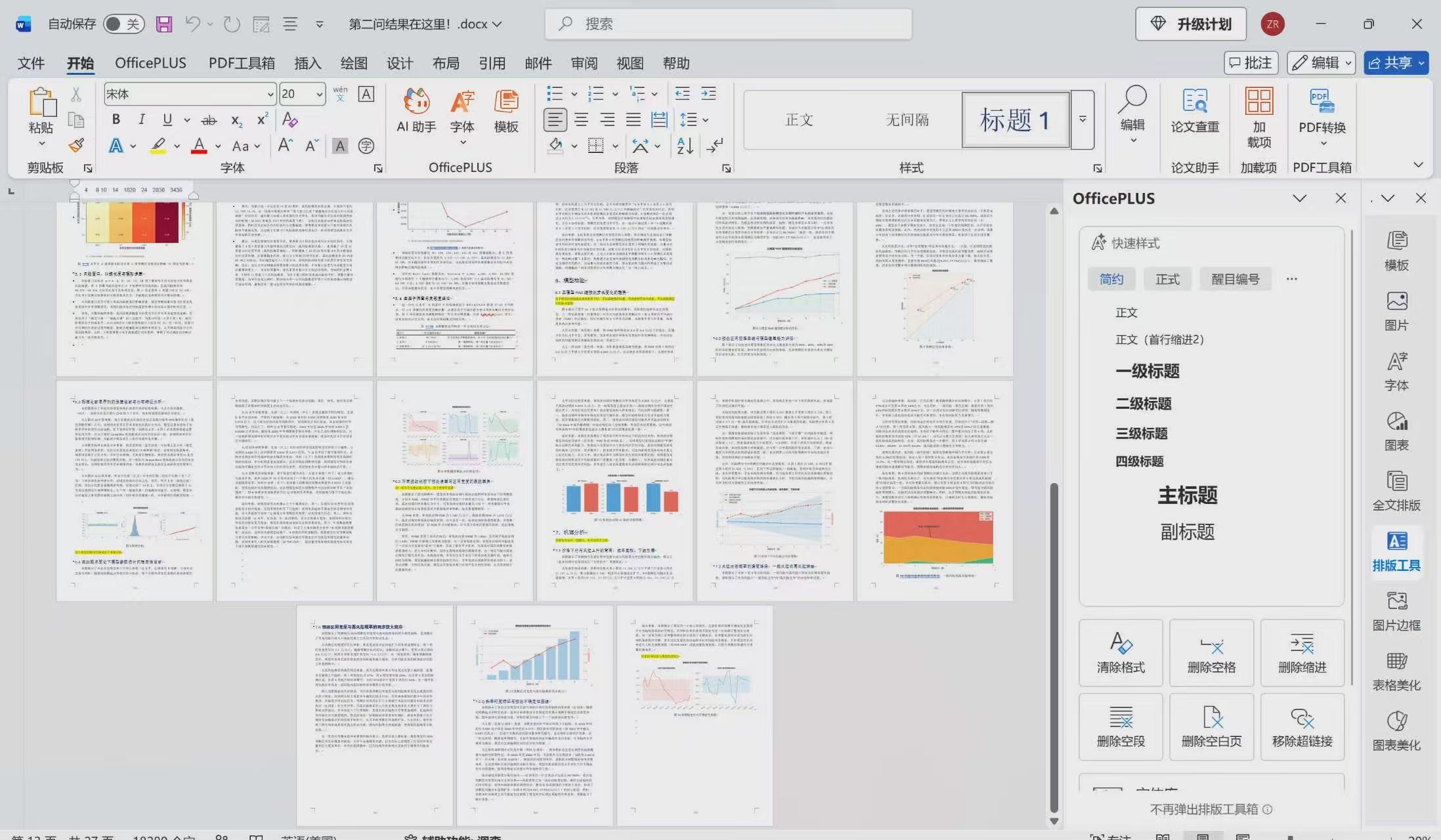This screenshot has width=1441, height=840.
Task: Click 删除空白页 remove blank pages
Action: 1211,726
